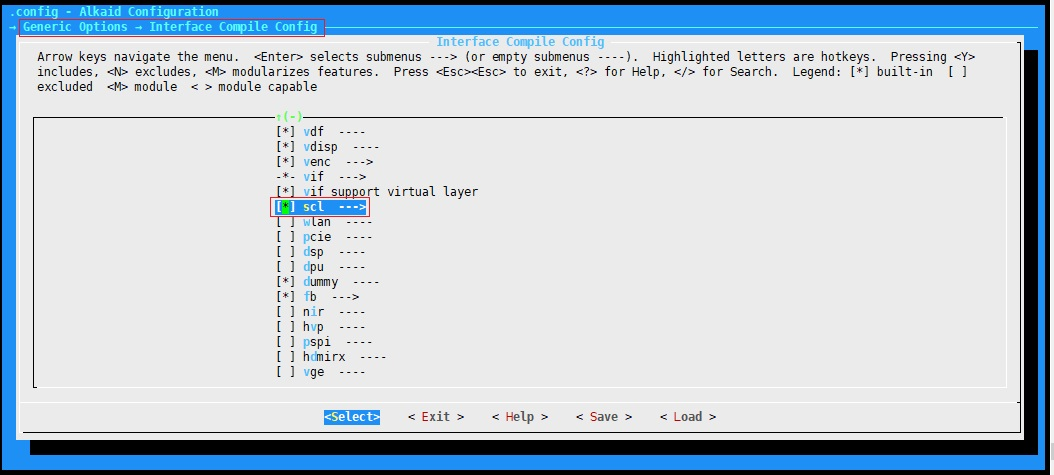The width and height of the screenshot is (1054, 475).
Task: Enable the dpu option checkbox
Action: [x=286, y=267]
